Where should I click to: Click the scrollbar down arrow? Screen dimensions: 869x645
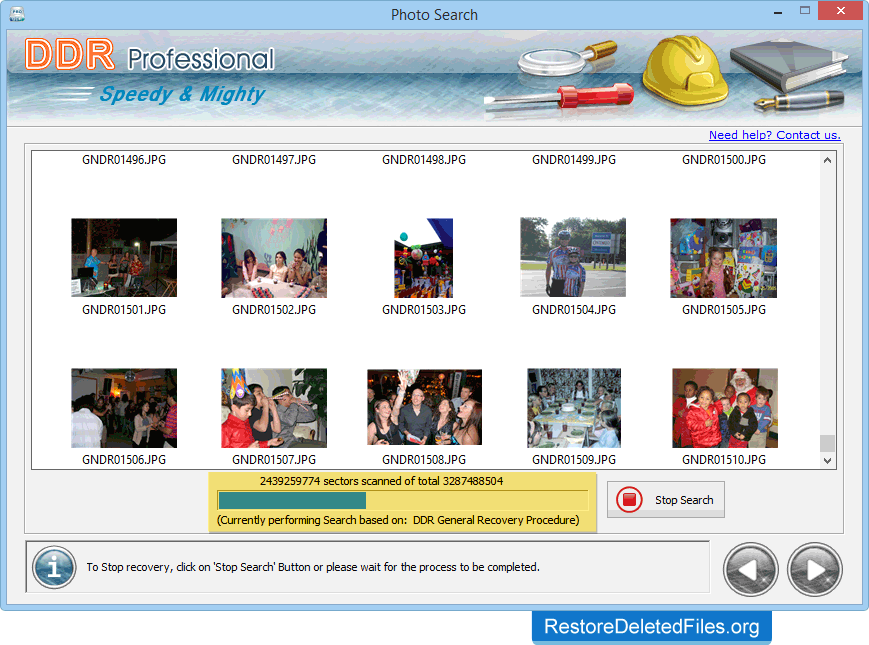pos(827,460)
